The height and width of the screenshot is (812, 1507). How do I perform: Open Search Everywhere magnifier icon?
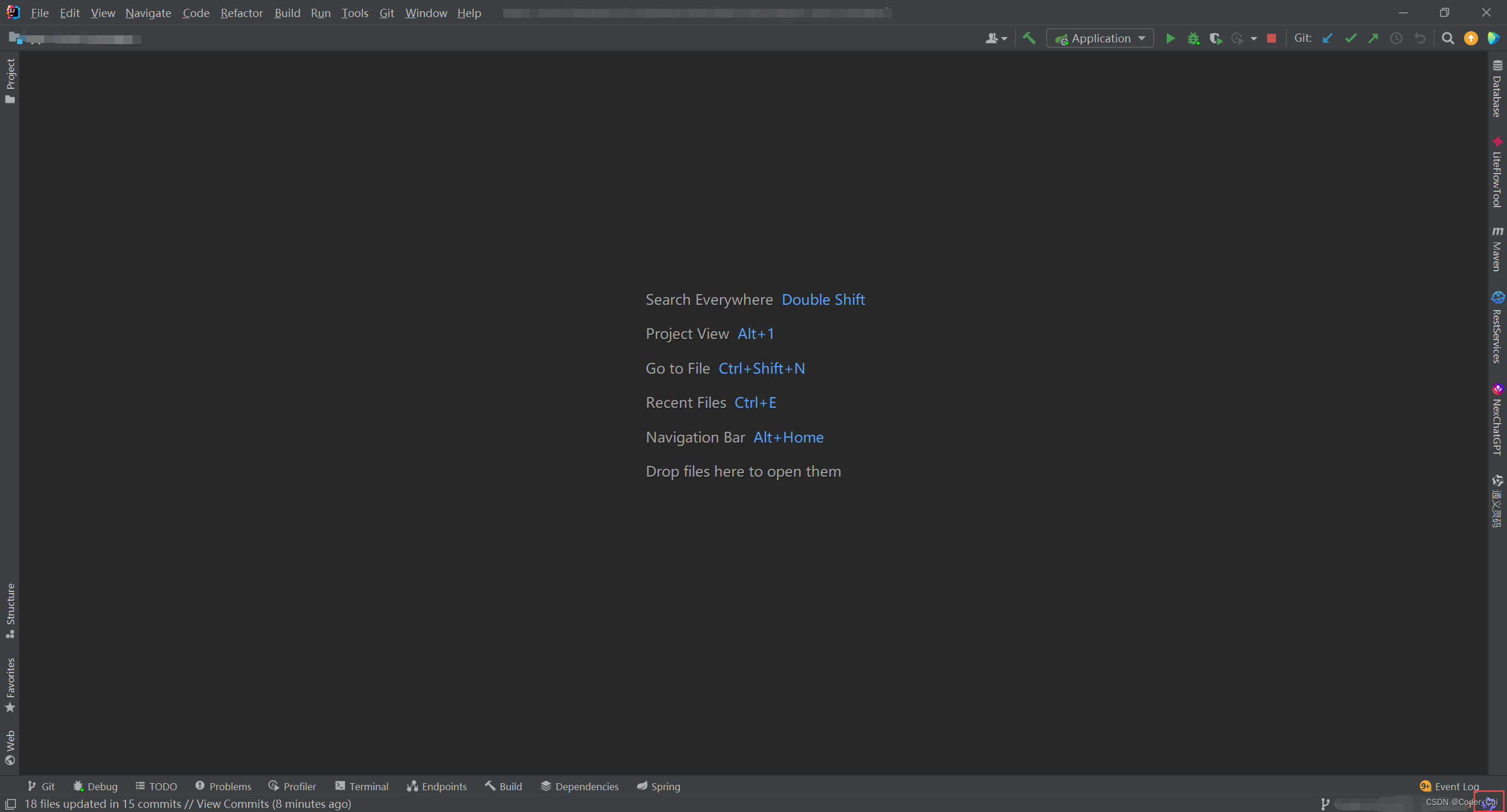click(x=1448, y=39)
